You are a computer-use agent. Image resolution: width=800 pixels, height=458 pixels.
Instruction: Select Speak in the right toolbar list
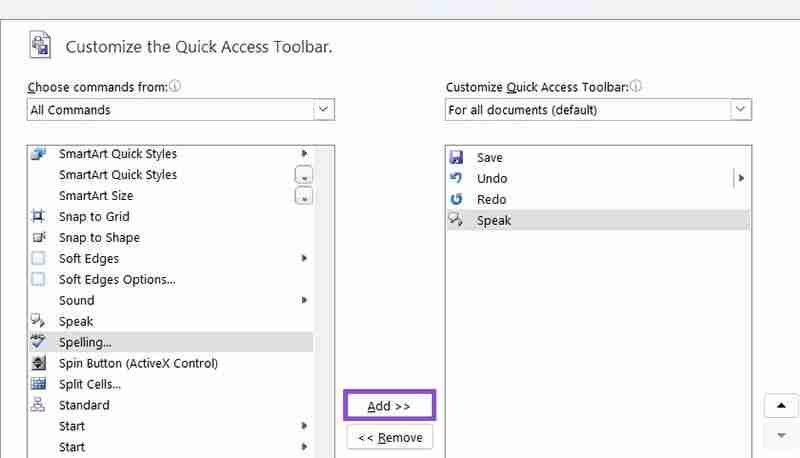(x=494, y=220)
